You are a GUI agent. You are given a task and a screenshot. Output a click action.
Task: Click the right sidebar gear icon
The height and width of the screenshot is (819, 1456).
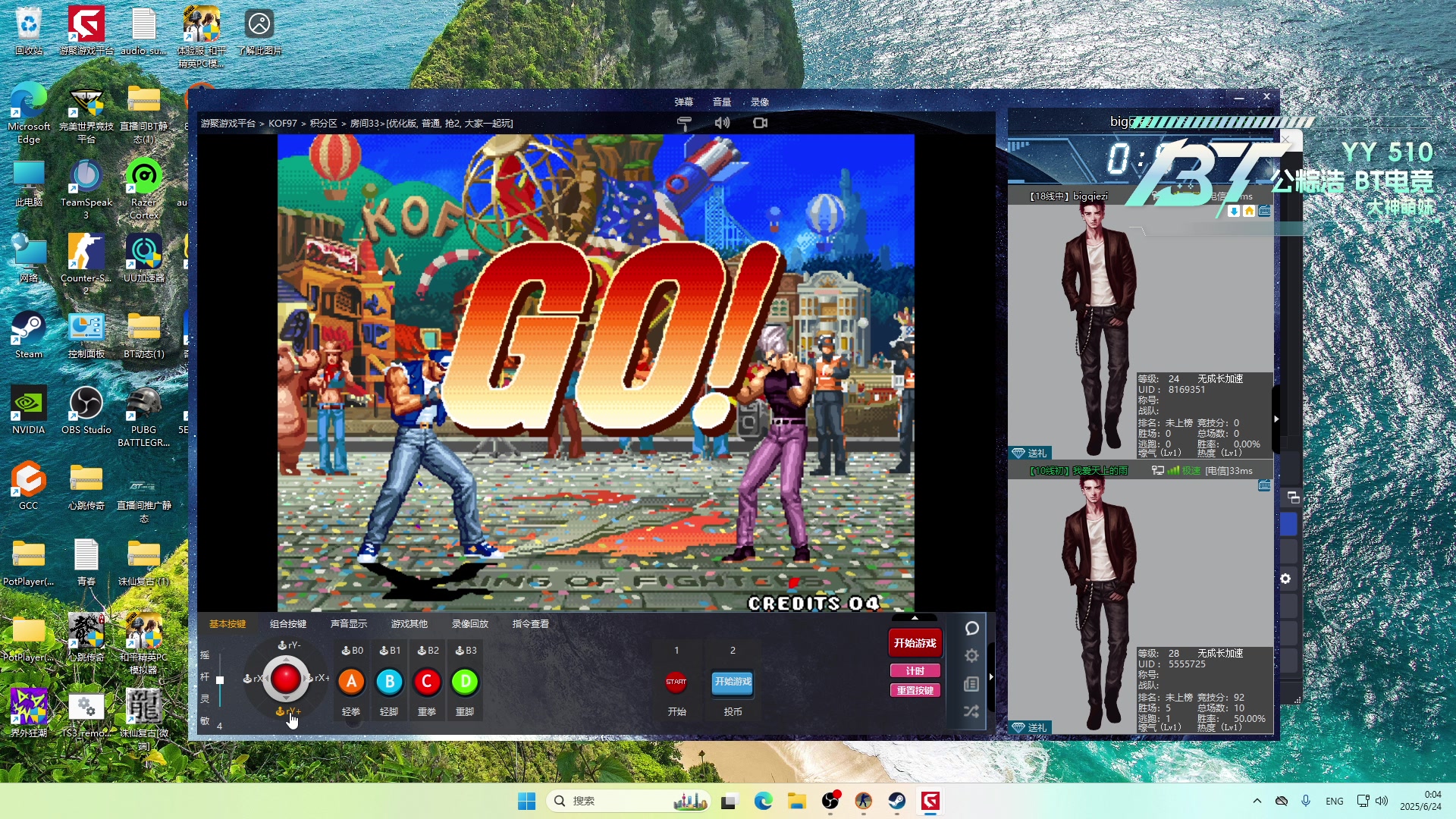[x=1285, y=579]
